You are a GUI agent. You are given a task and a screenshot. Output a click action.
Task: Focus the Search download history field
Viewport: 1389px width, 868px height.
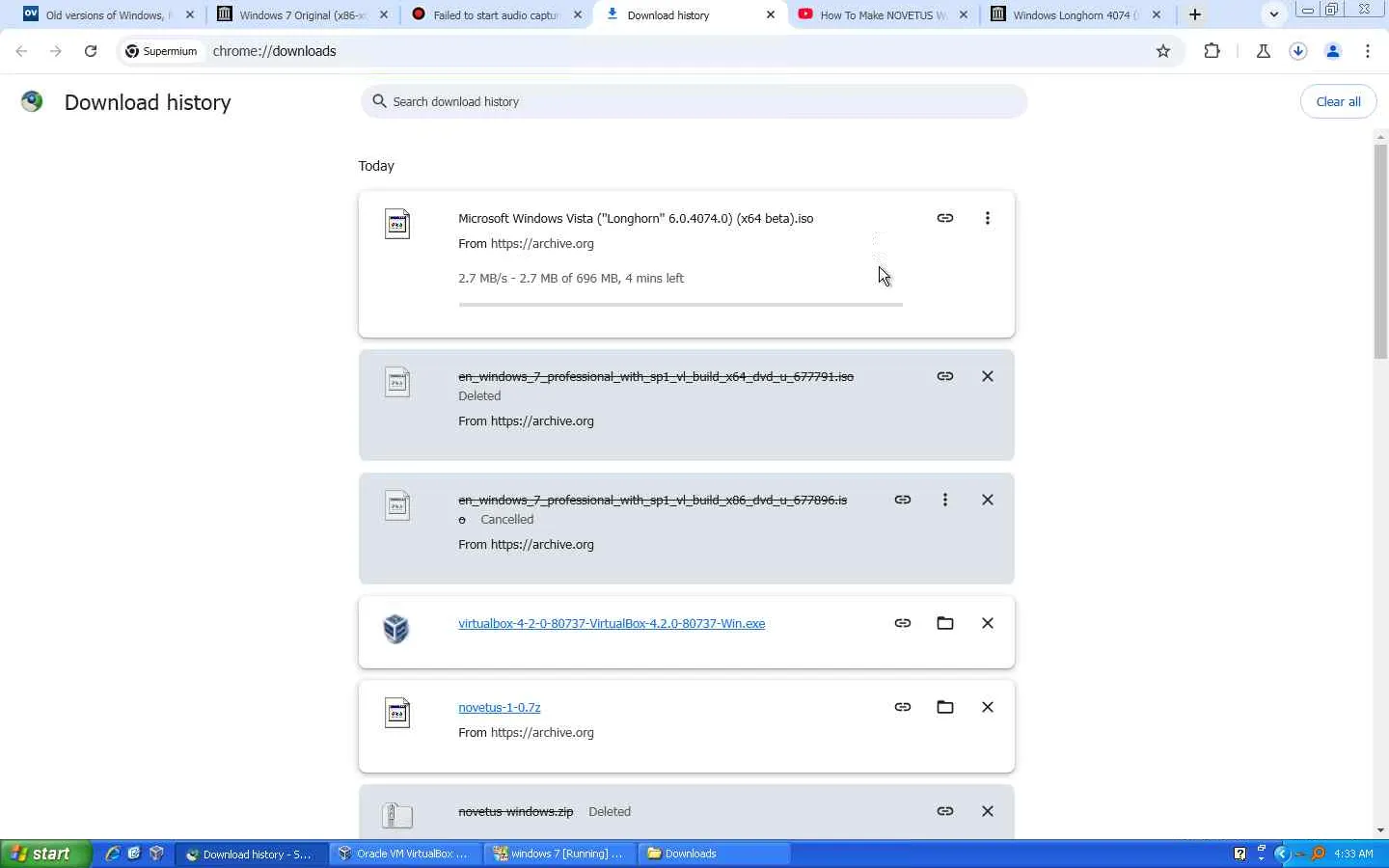(694, 101)
